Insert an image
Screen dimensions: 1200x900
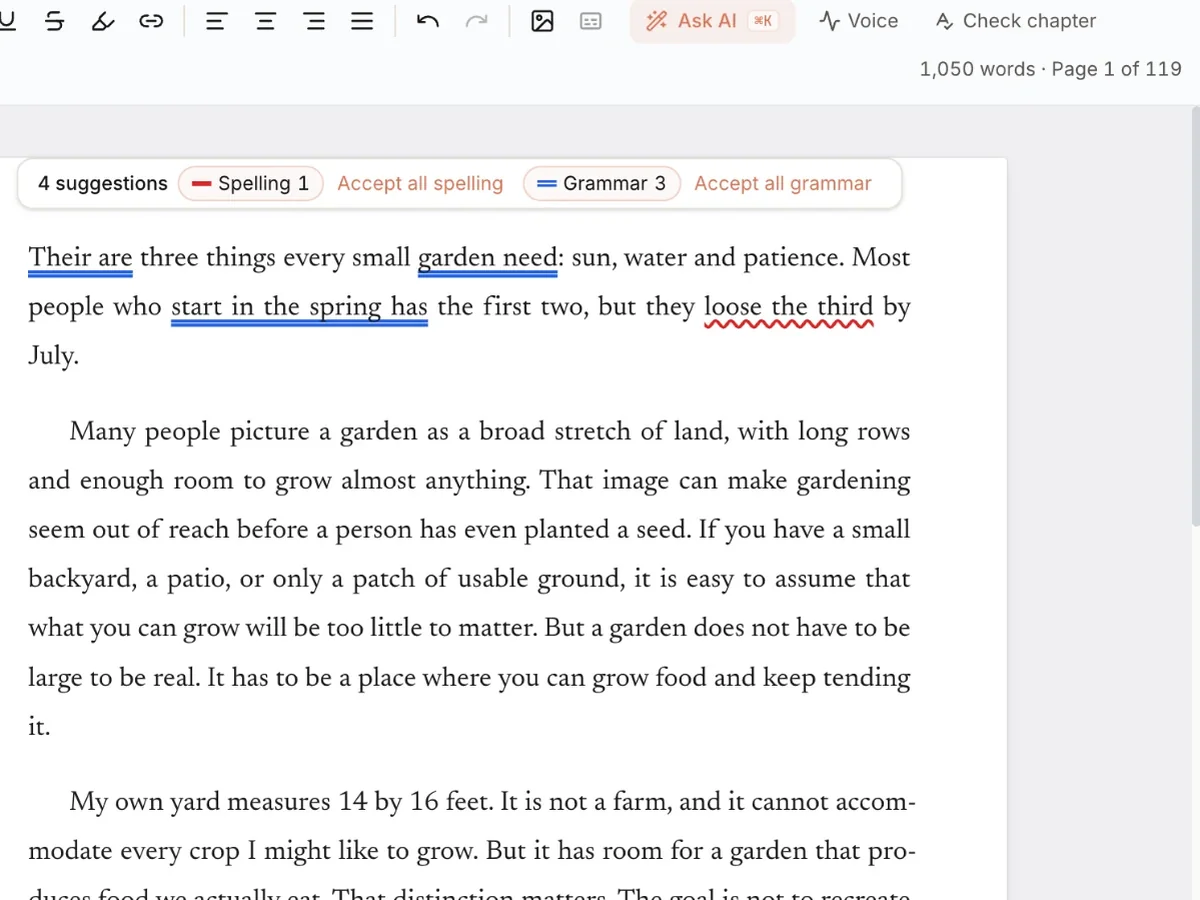tap(542, 21)
